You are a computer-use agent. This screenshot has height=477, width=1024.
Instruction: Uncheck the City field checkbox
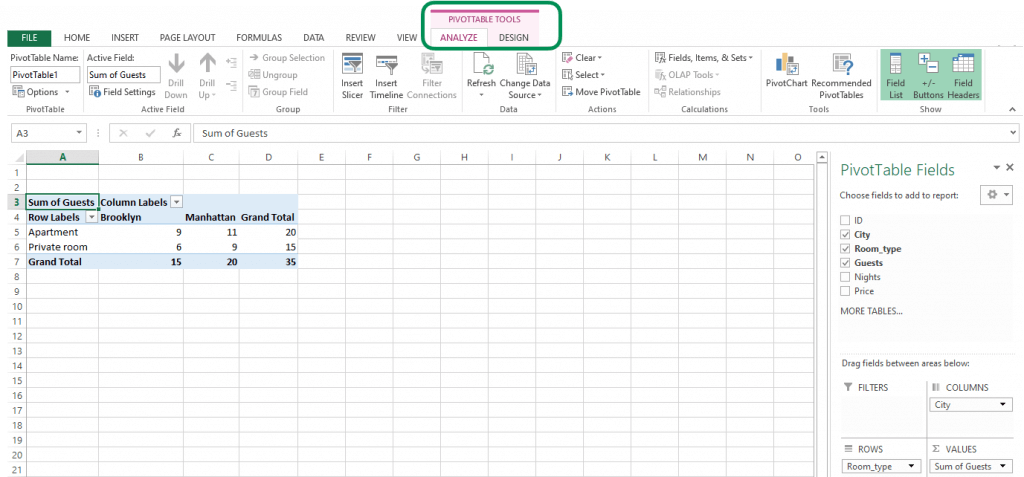846,235
